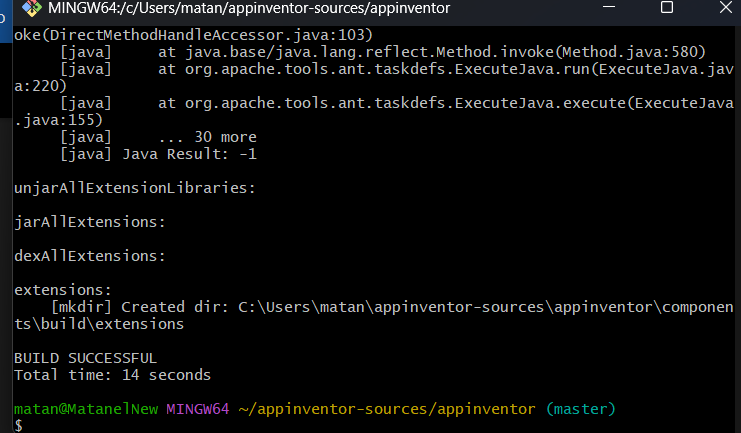Click the 'Total time: 14 seconds' line
This screenshot has width=741, height=433.
pyautogui.click(x=112, y=375)
